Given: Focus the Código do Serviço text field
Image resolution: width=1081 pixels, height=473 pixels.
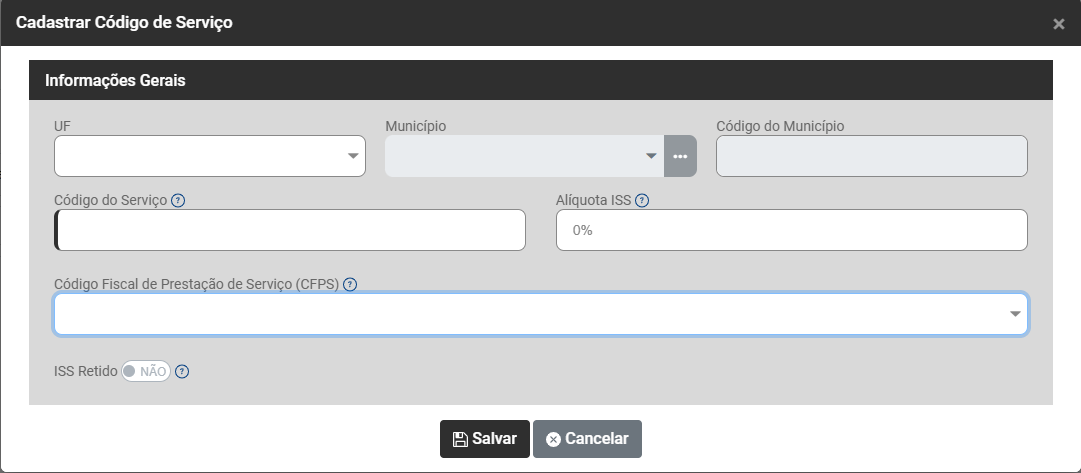Looking at the screenshot, I should click(290, 230).
